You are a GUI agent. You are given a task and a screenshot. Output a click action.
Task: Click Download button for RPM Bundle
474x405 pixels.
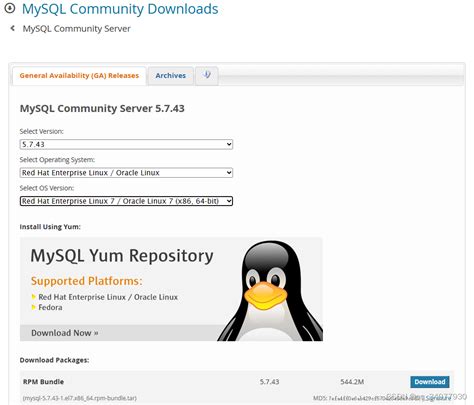coord(430,382)
